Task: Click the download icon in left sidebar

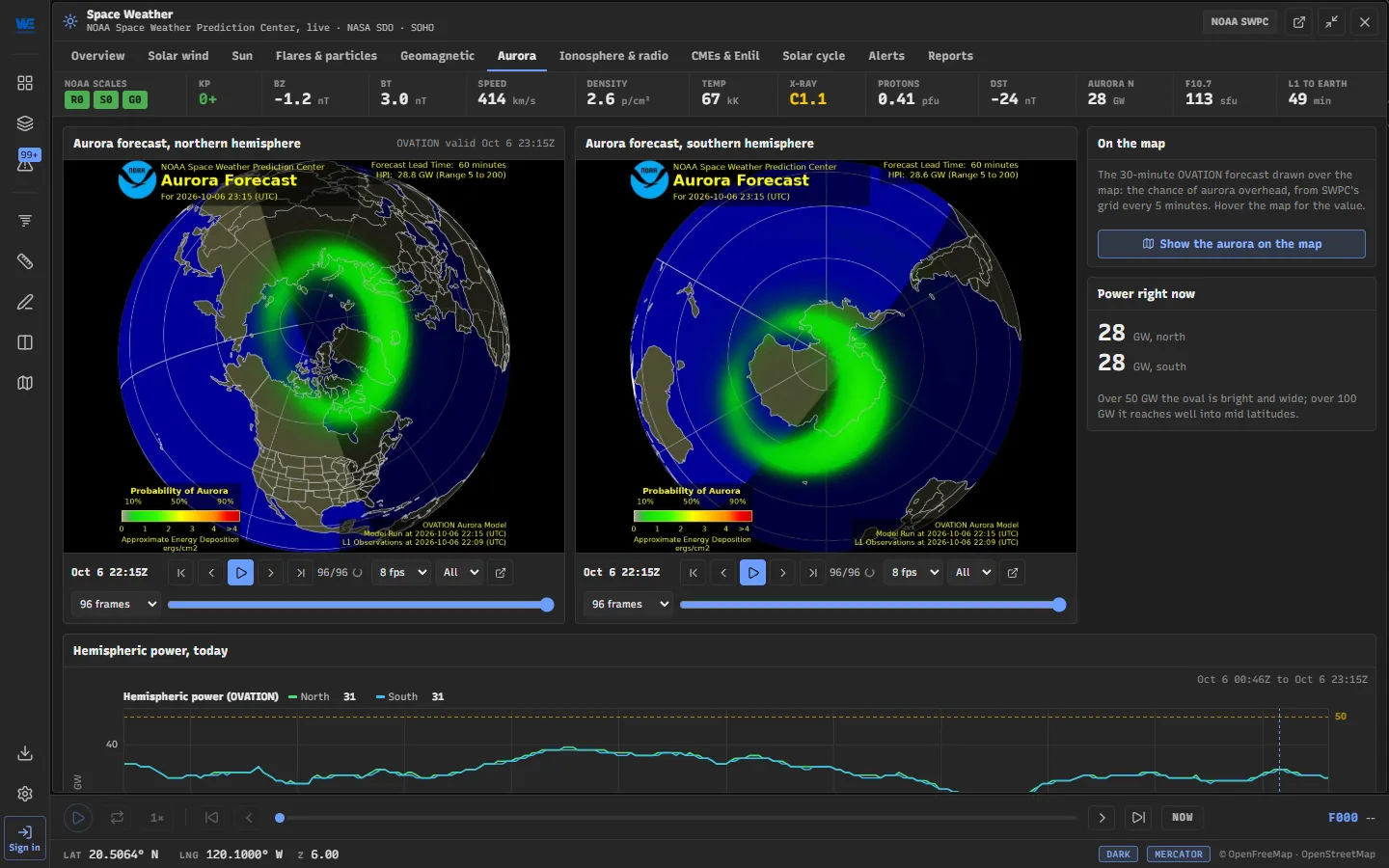Action: [x=25, y=753]
